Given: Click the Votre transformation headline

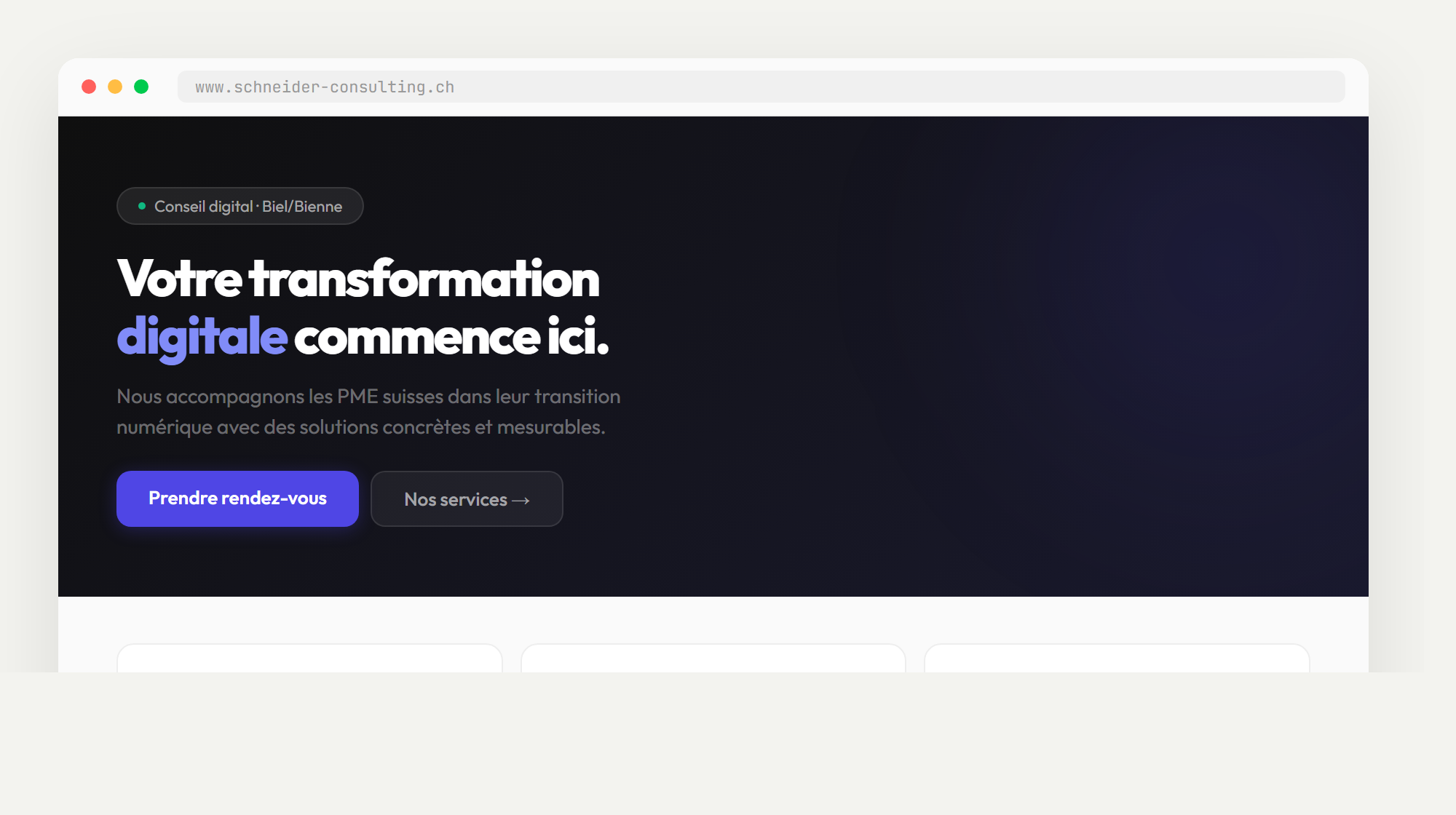Looking at the screenshot, I should (x=358, y=279).
